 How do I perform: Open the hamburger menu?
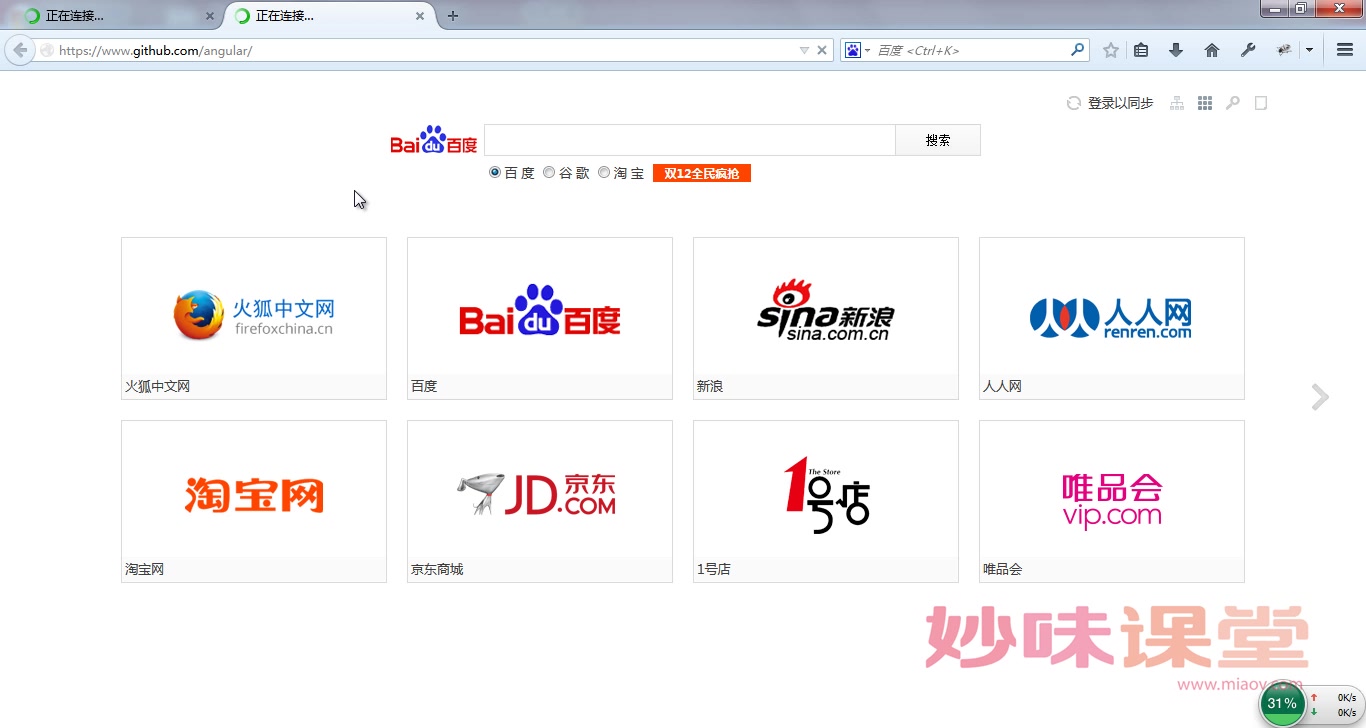[x=1345, y=50]
